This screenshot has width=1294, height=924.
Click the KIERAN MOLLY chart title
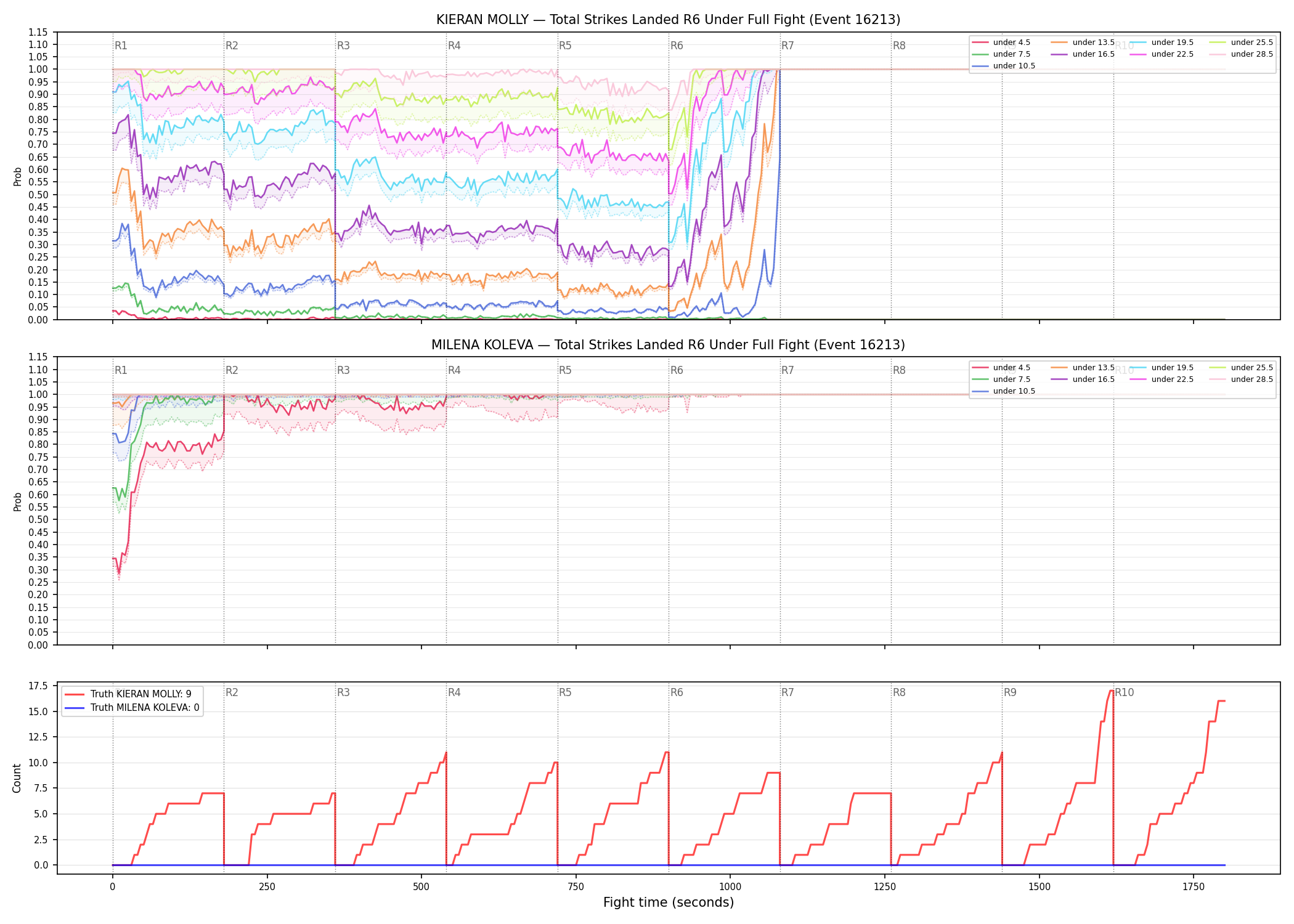pos(668,20)
